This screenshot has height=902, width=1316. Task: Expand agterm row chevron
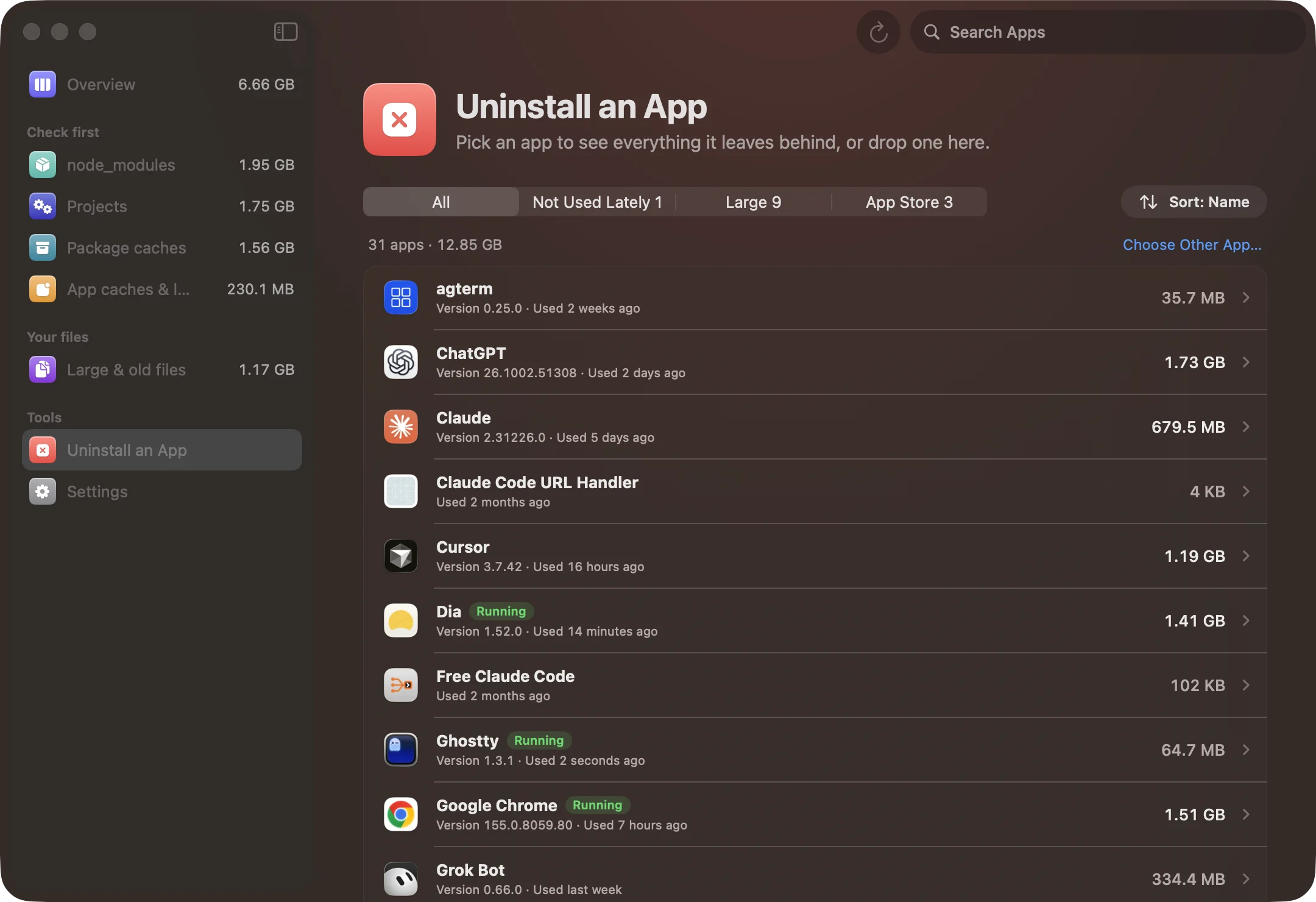(1246, 297)
